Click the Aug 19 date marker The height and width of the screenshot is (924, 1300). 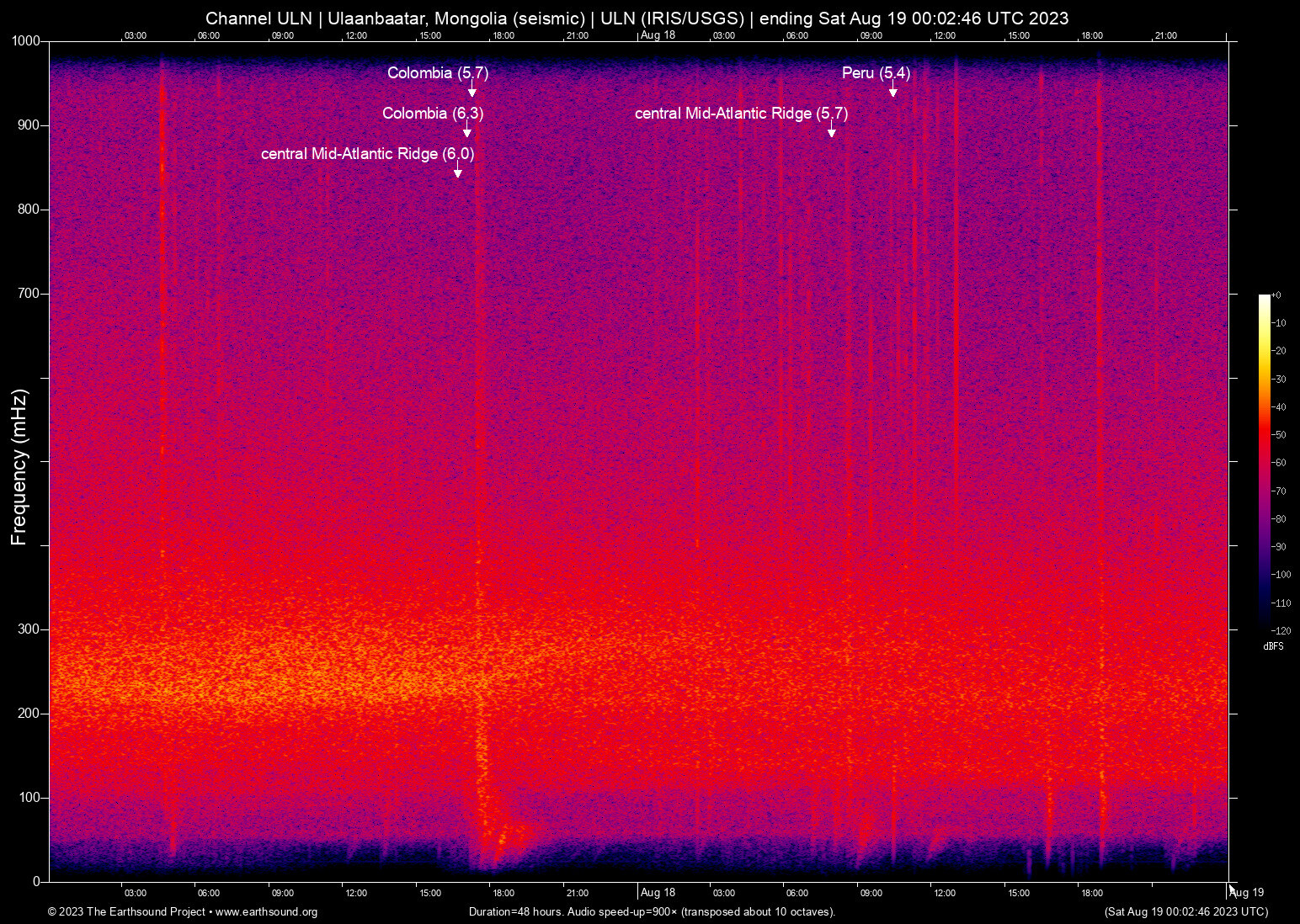click(1247, 893)
